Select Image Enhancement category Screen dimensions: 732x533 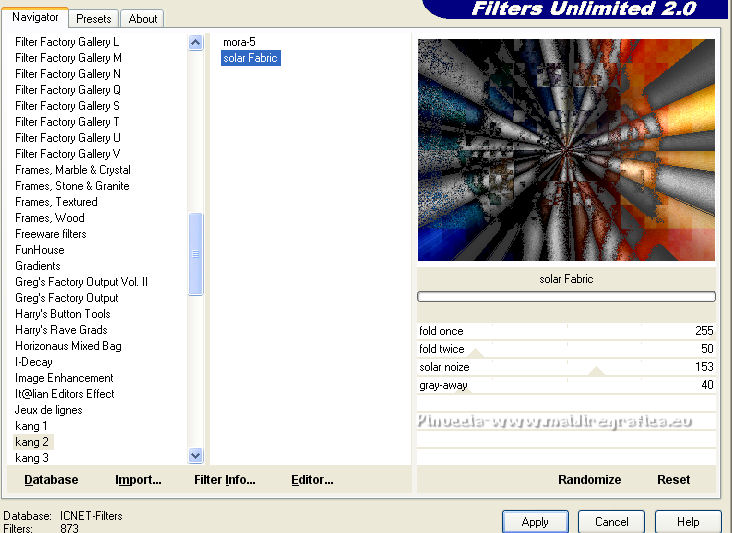click(64, 378)
